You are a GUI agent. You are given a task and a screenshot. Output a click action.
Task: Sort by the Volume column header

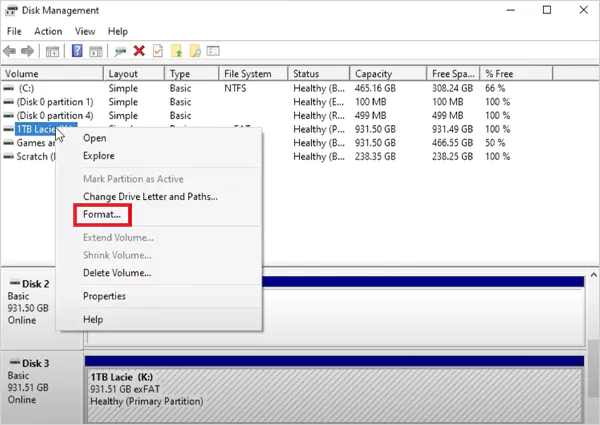[x=52, y=73]
